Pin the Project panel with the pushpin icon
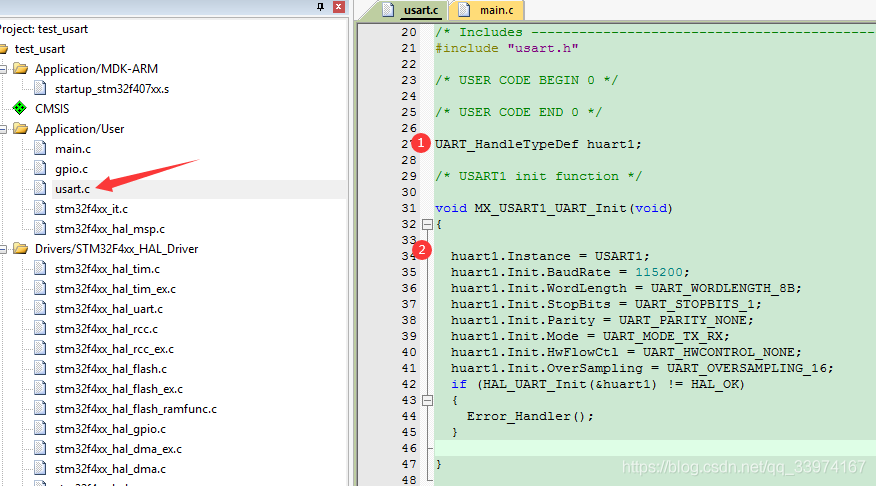 pos(320,7)
